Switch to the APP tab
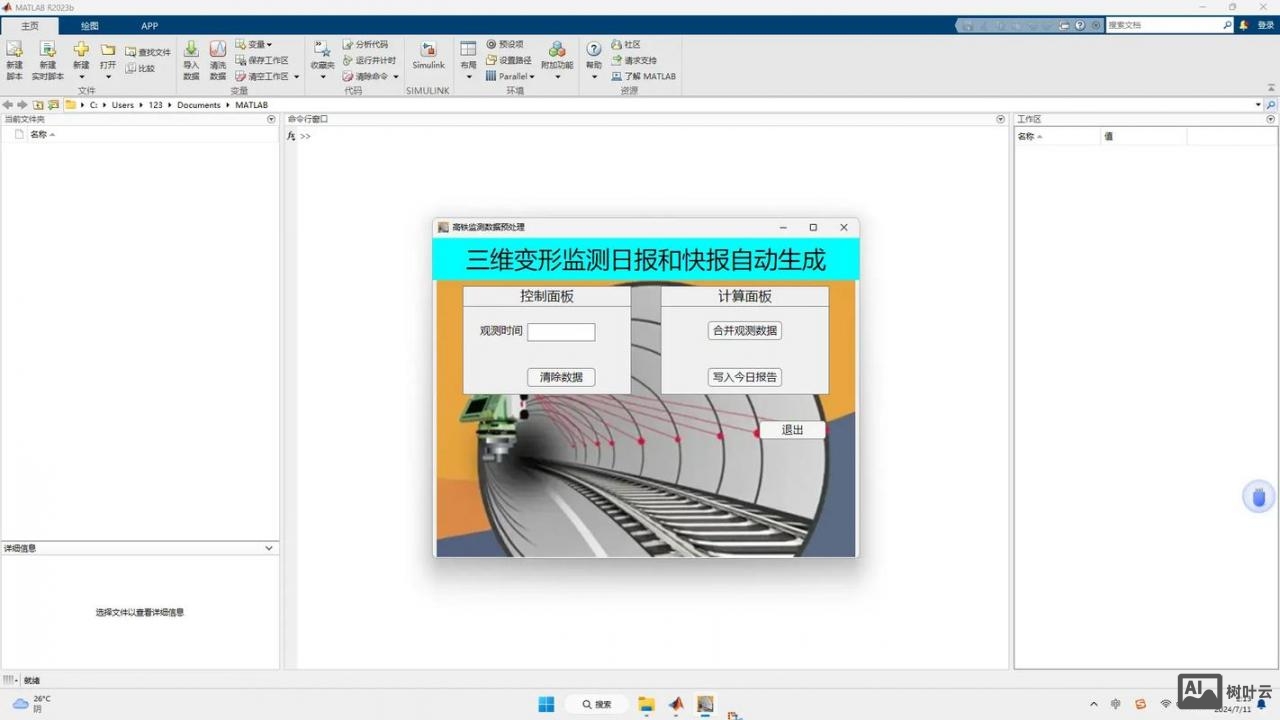 click(x=149, y=26)
